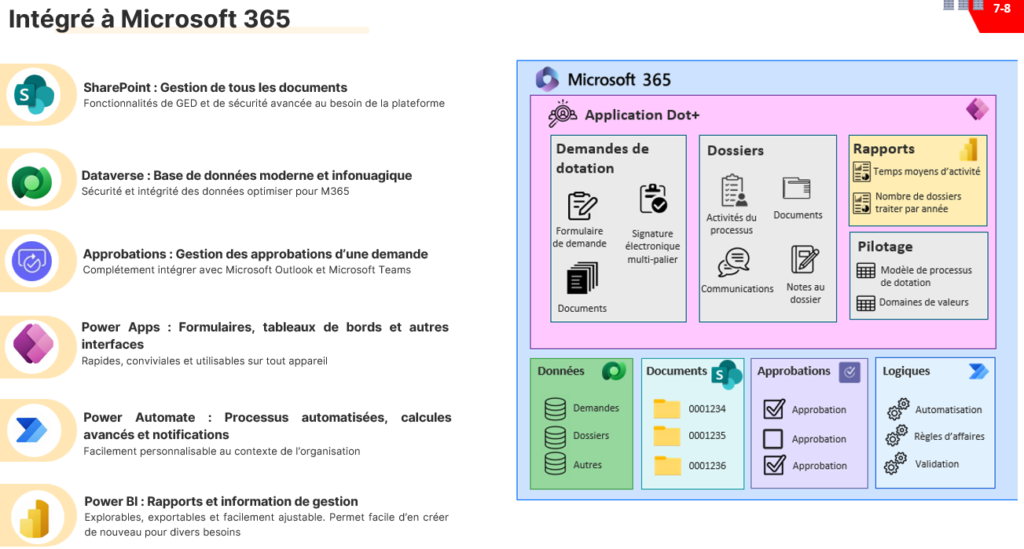Select the Communications chat bubble icon

coord(733,262)
